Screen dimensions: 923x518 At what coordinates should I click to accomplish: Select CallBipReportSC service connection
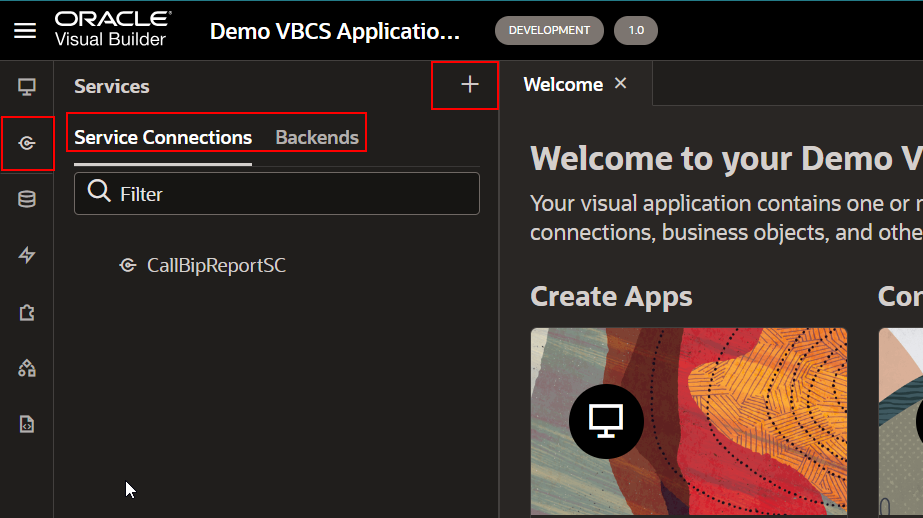click(x=216, y=265)
